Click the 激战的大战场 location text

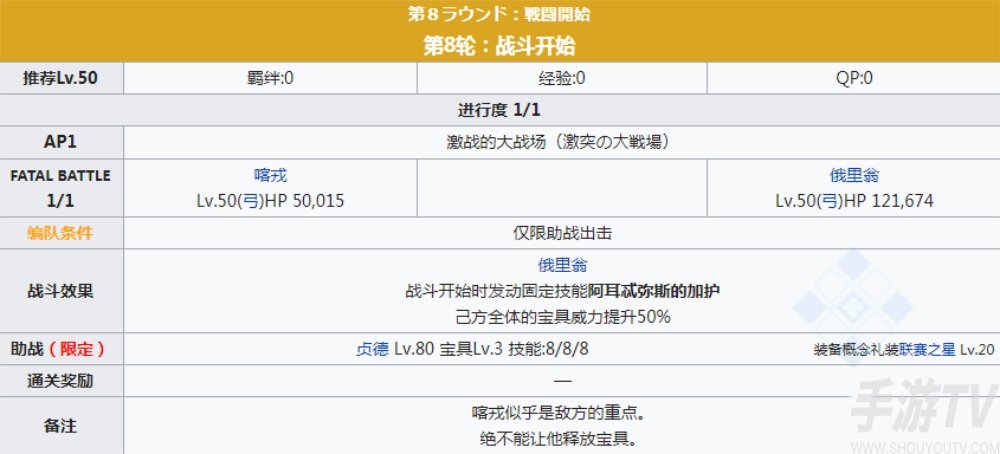pyautogui.click(x=558, y=142)
